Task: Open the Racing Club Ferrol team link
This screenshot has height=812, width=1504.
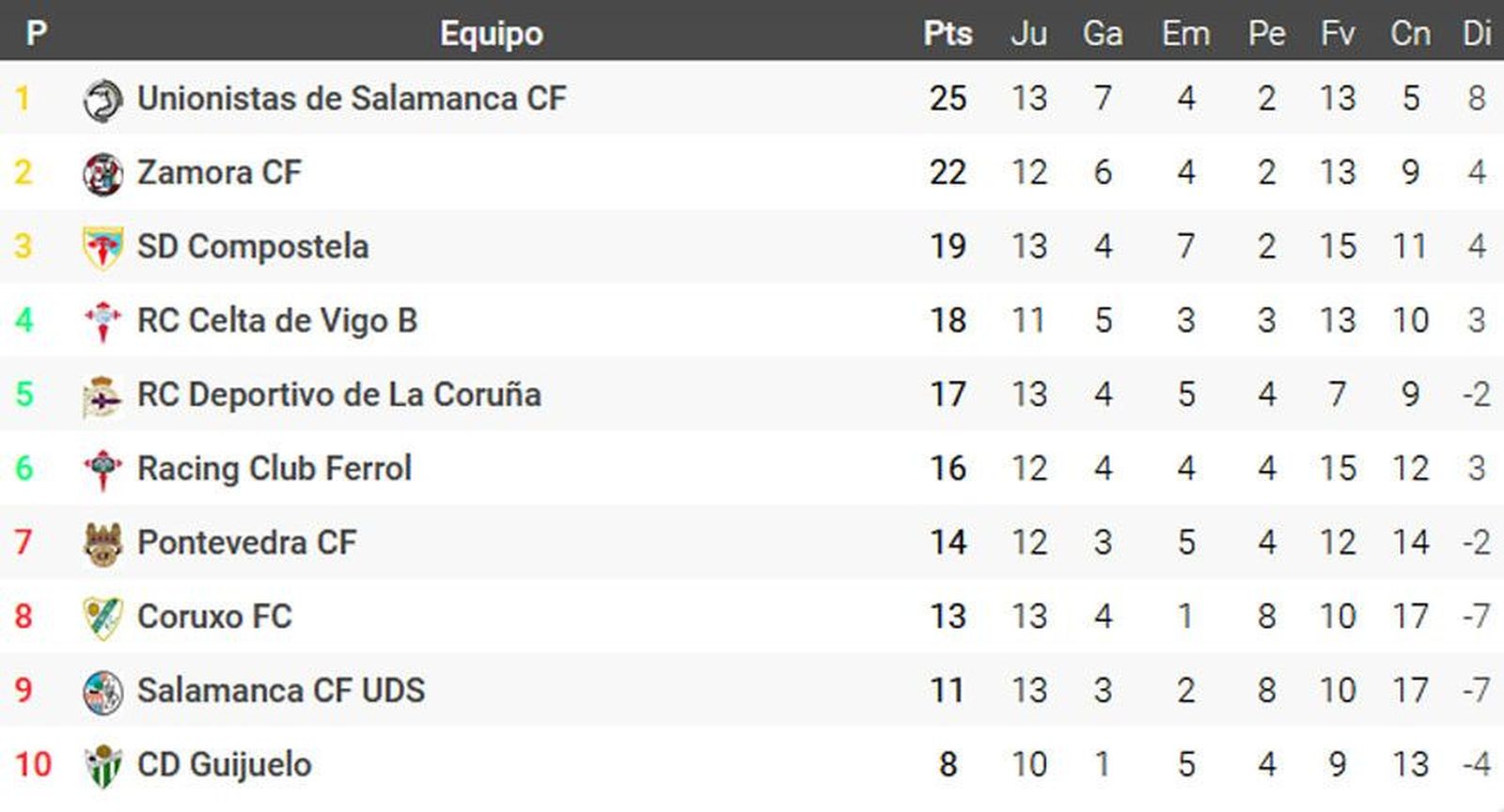Action: [274, 468]
